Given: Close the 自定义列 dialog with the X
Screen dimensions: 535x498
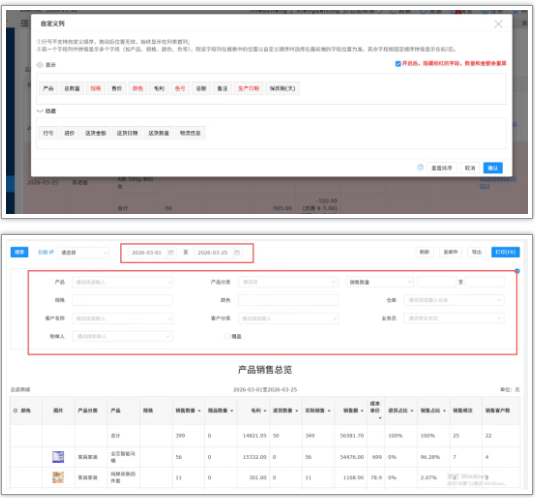Looking at the screenshot, I should click(498, 24).
